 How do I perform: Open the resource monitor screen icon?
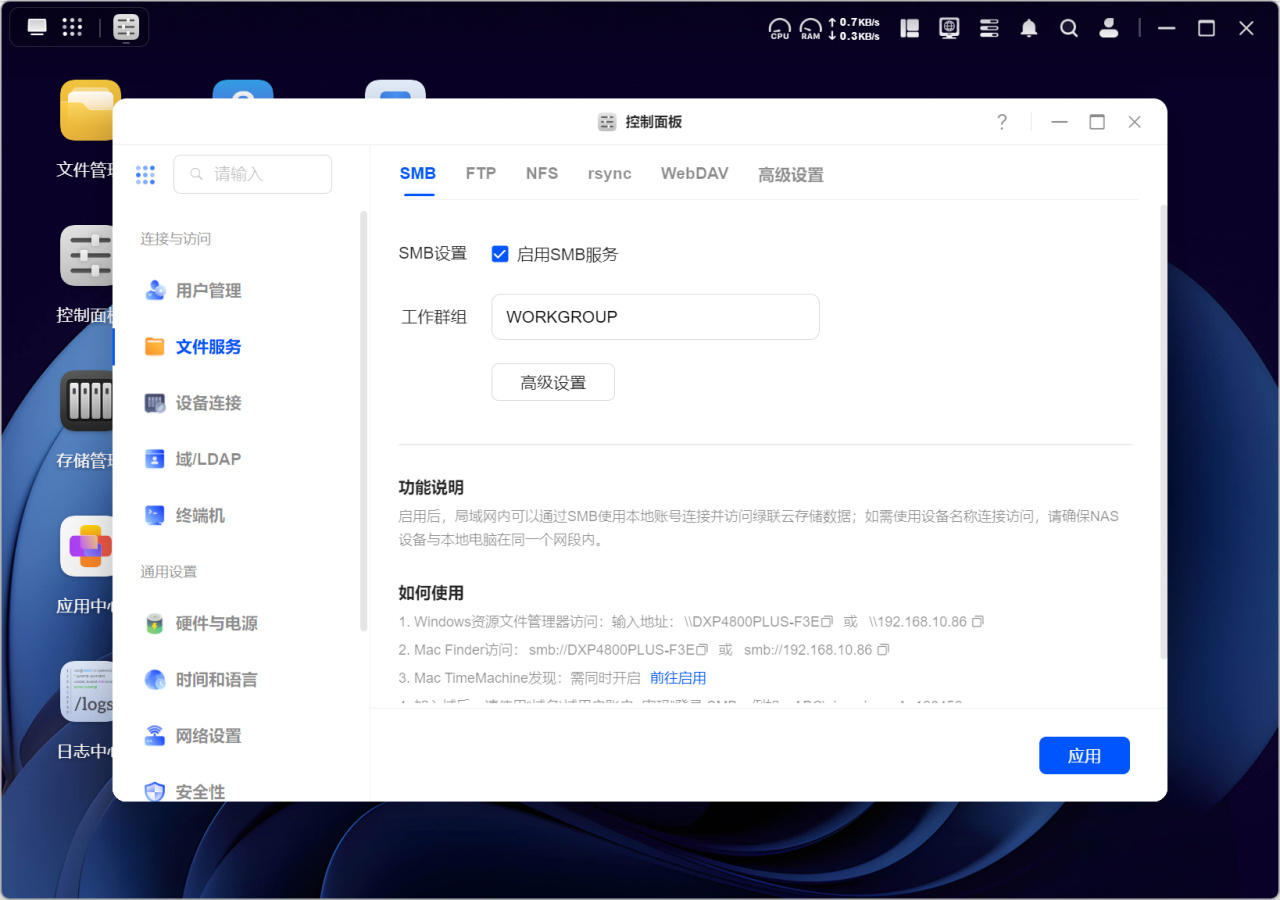click(x=949, y=28)
